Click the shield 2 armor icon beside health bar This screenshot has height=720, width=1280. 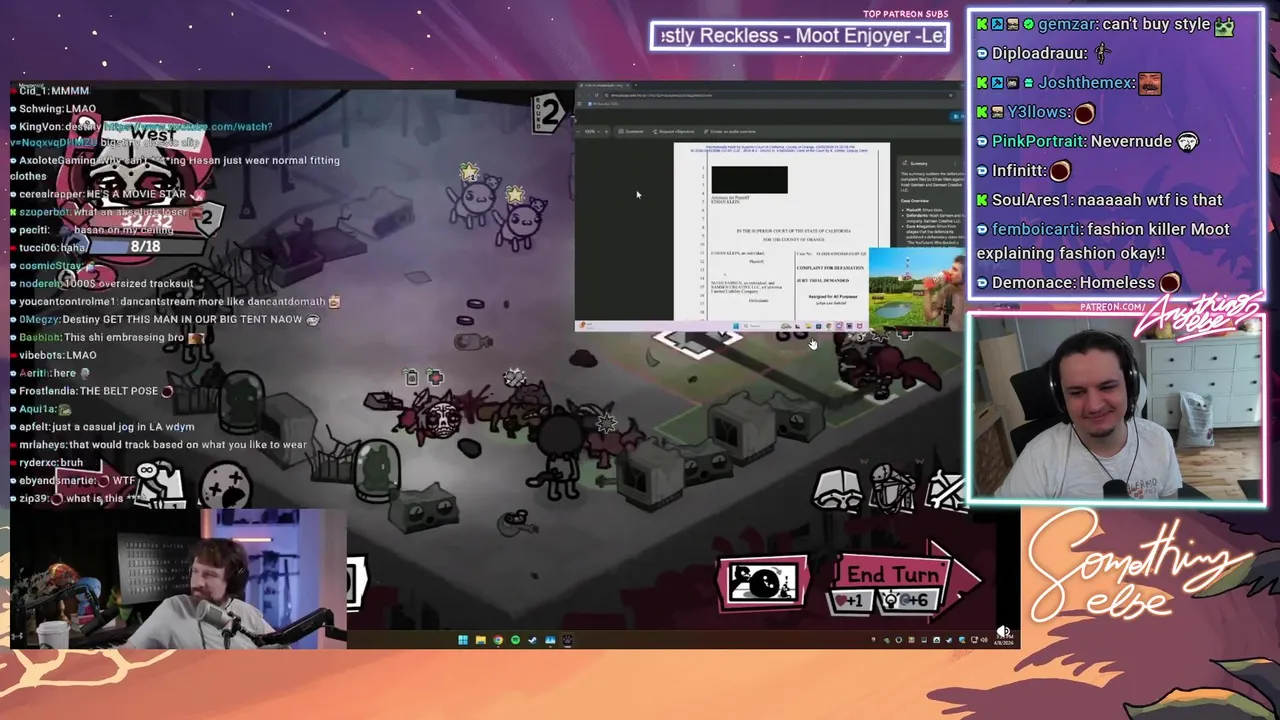pos(206,218)
